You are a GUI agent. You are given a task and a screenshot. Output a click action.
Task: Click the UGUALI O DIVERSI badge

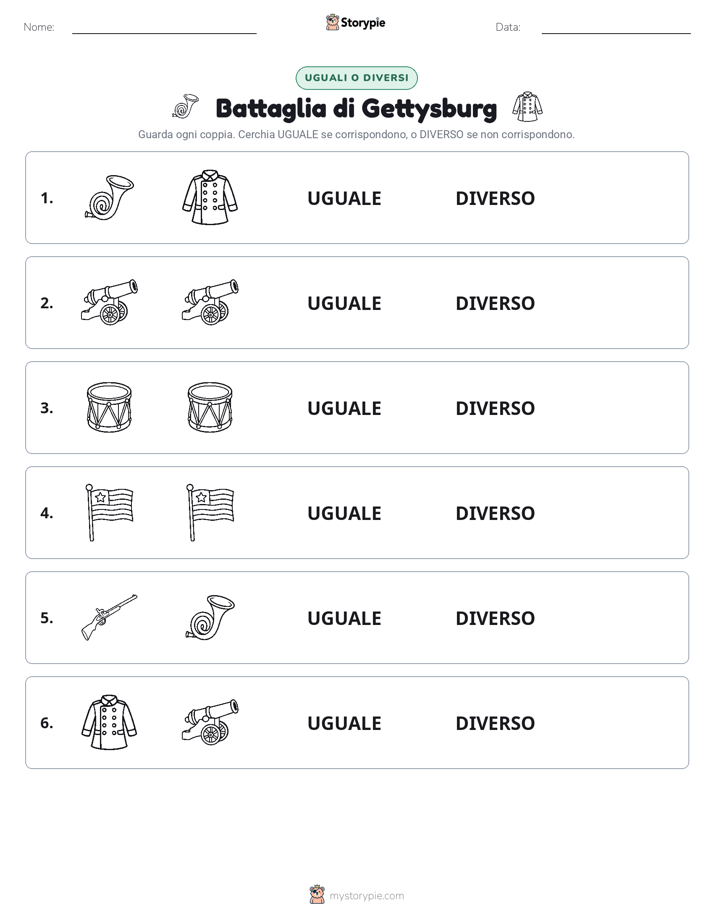point(356,78)
